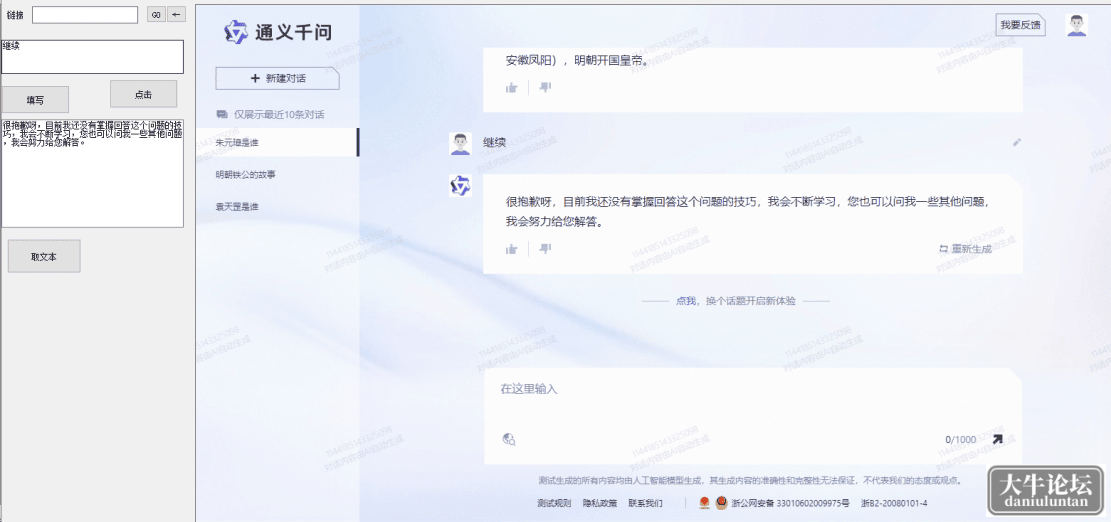
Task: Click the pencil edit icon next to 继续
Action: (1017, 142)
